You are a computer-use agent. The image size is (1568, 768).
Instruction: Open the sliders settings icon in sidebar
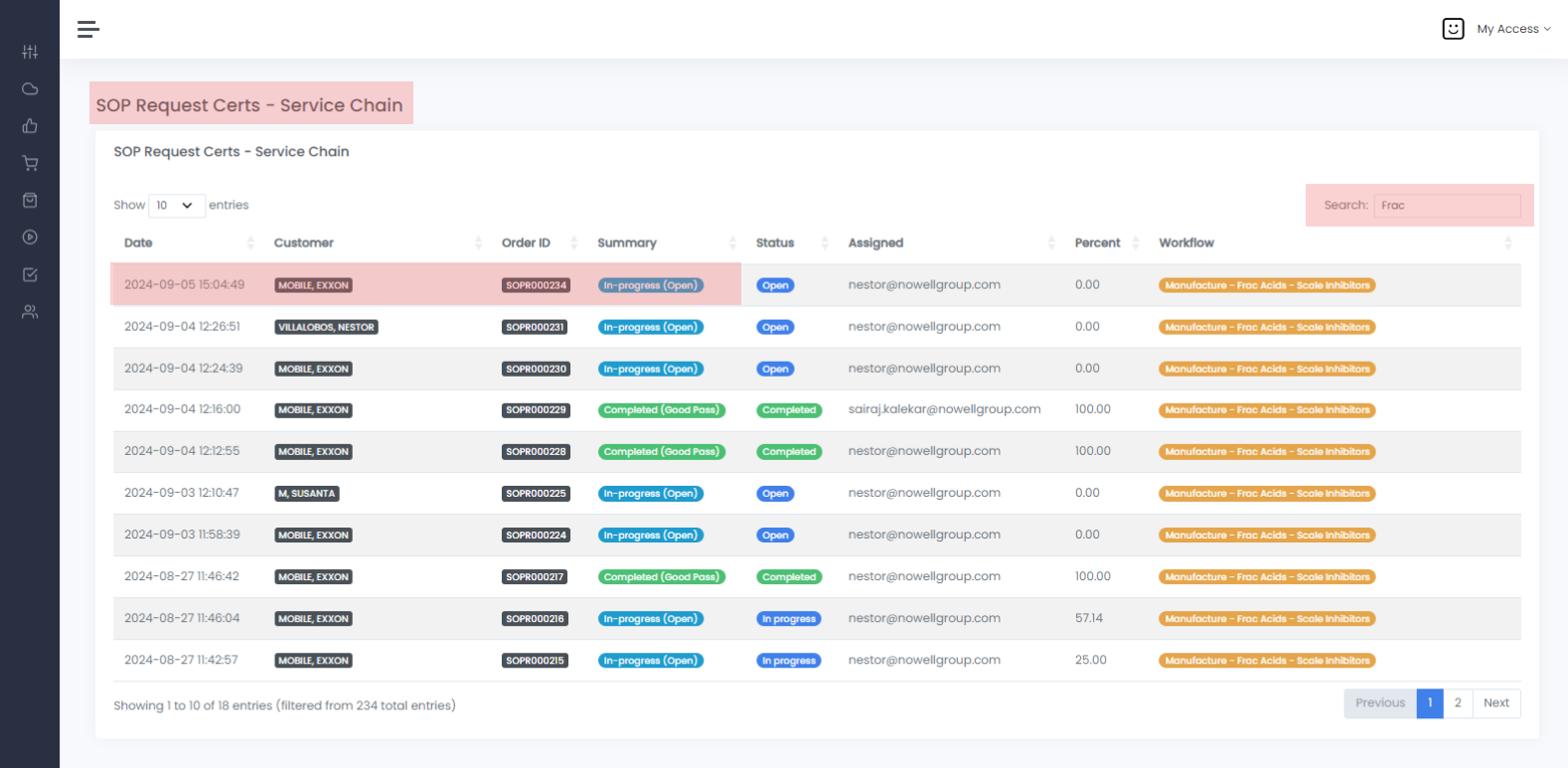[30, 52]
